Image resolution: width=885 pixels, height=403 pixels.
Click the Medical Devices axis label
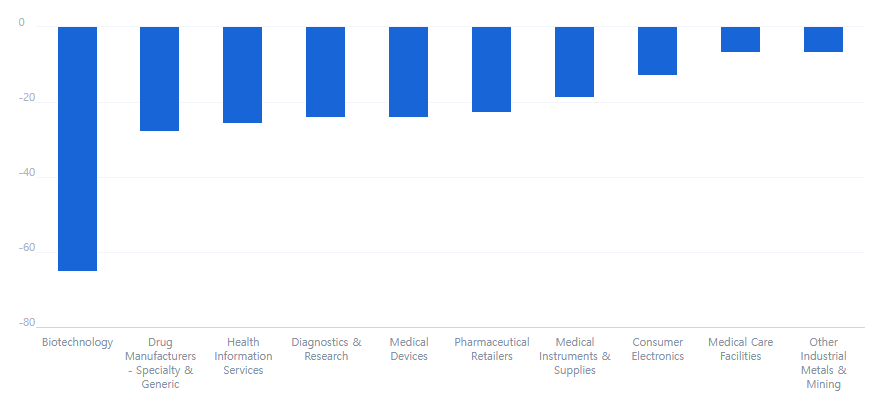tap(409, 349)
